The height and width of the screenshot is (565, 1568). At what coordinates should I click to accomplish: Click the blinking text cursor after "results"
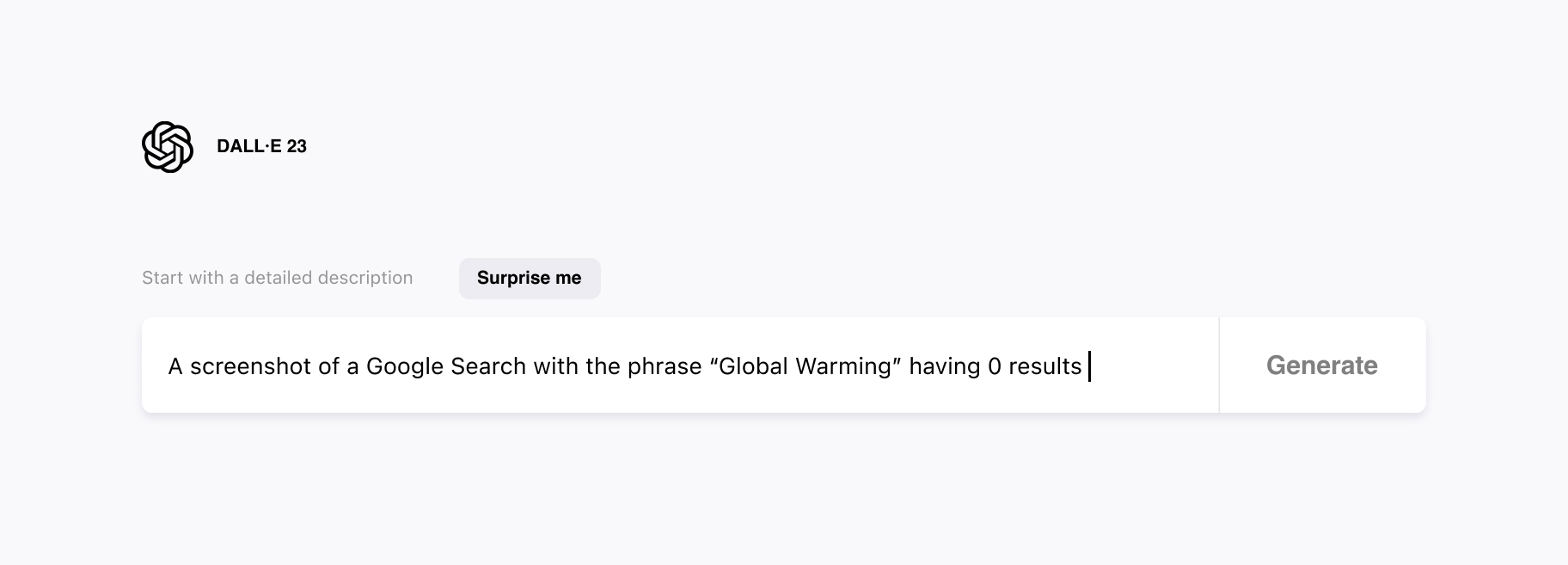pos(1089,366)
